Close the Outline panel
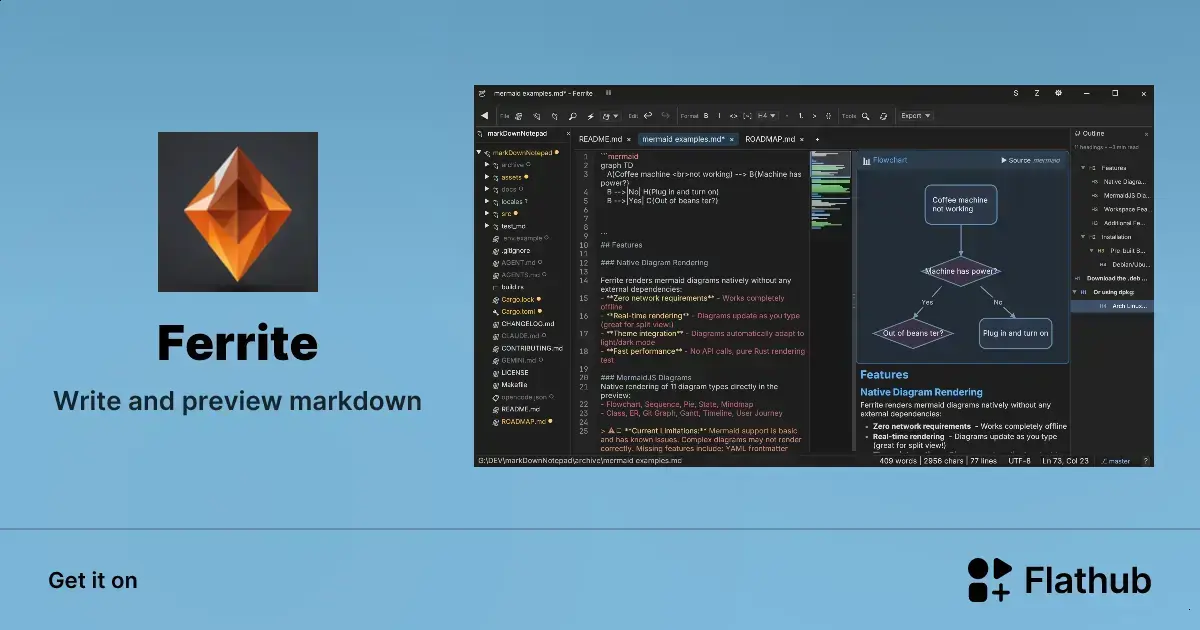1200x630 pixels. click(1146, 133)
